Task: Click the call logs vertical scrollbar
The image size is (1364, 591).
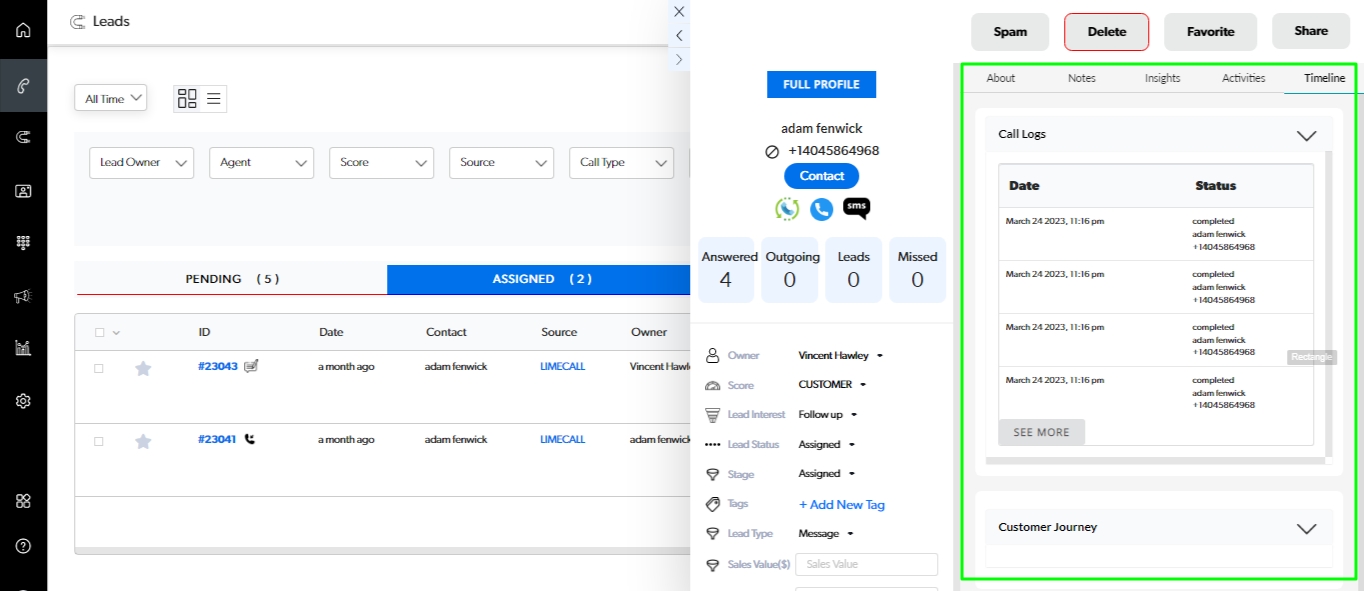Action: point(1329,300)
